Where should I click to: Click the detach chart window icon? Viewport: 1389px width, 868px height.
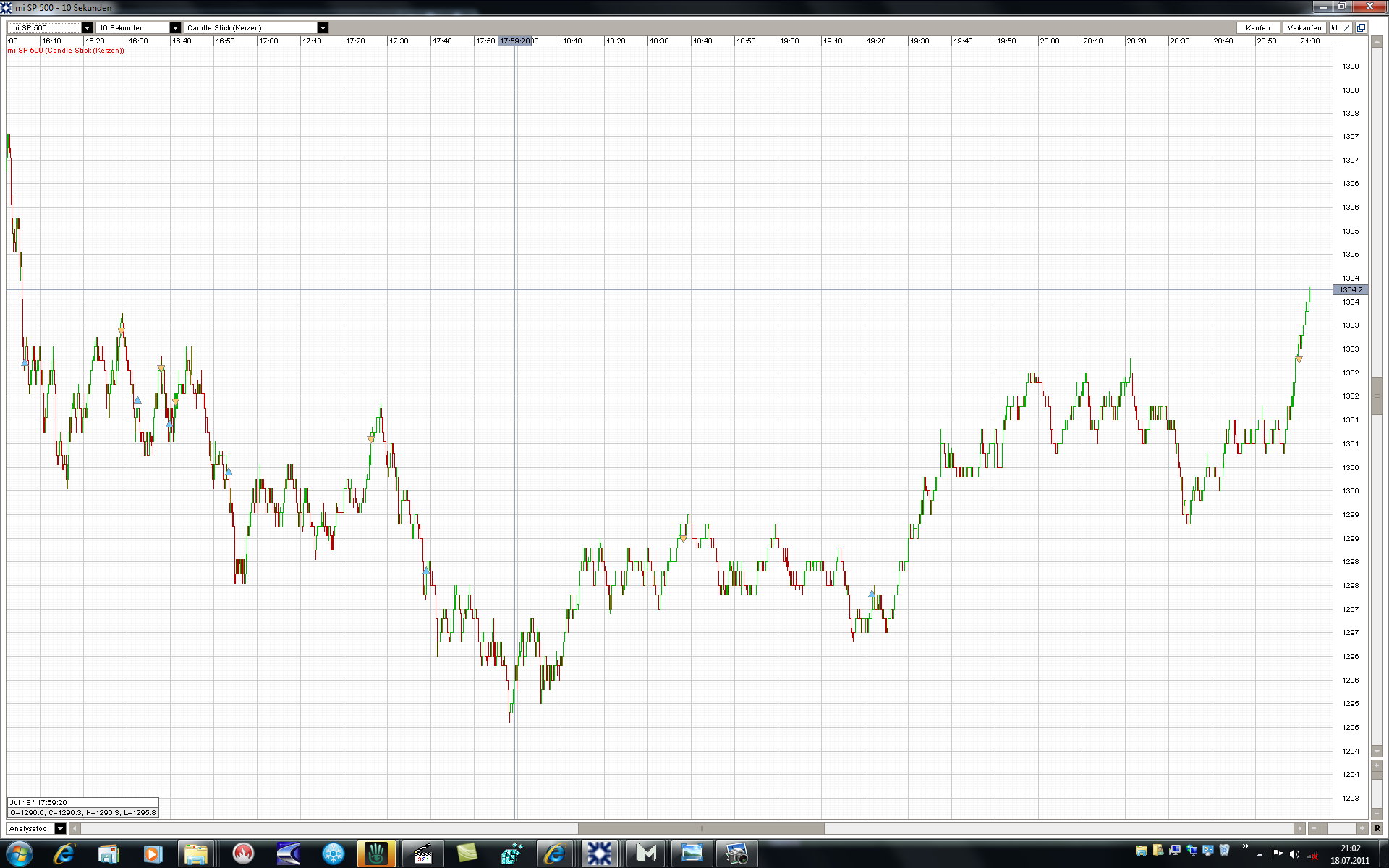[x=1361, y=27]
